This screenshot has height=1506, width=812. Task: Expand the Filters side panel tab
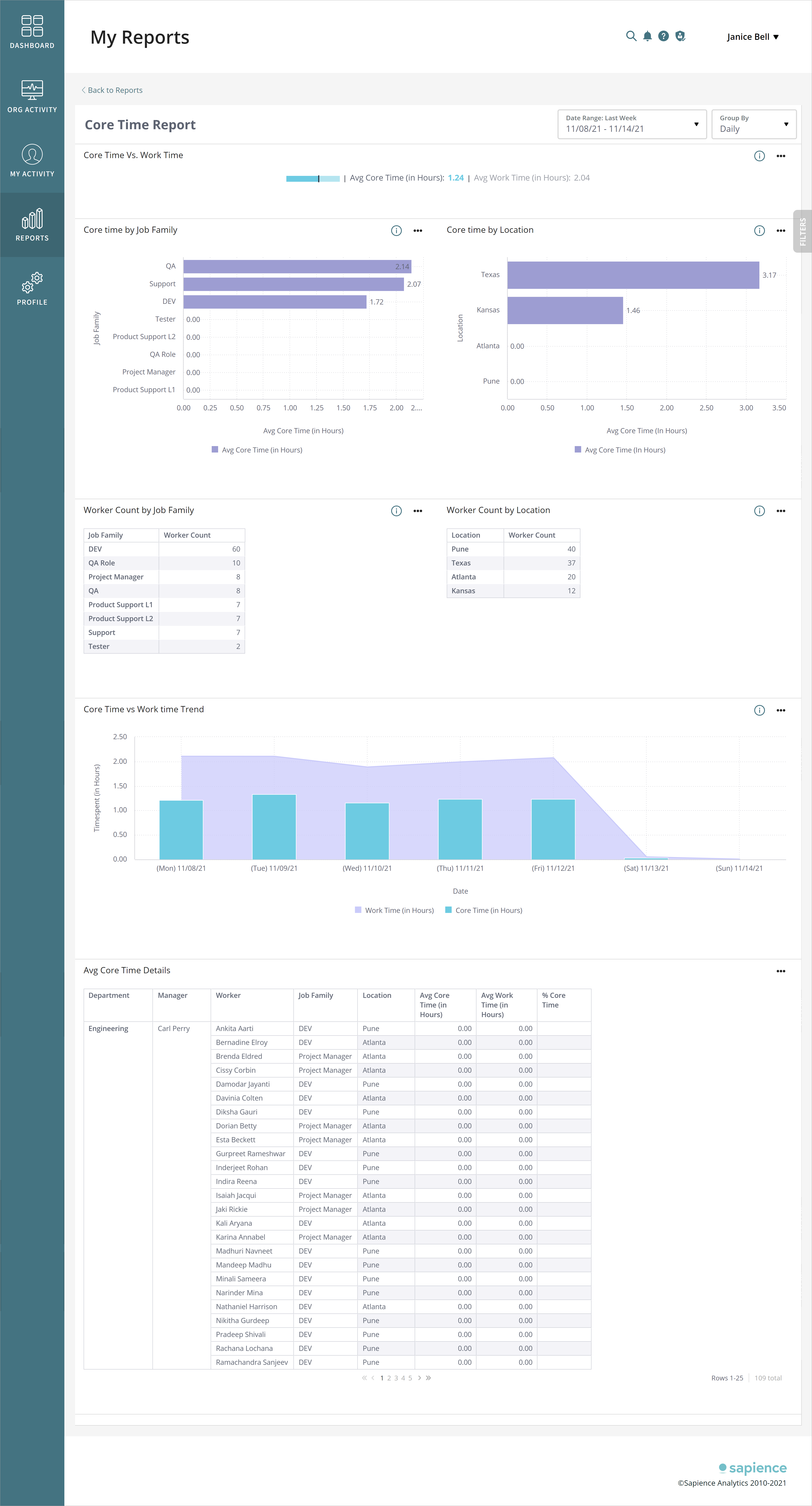click(803, 231)
